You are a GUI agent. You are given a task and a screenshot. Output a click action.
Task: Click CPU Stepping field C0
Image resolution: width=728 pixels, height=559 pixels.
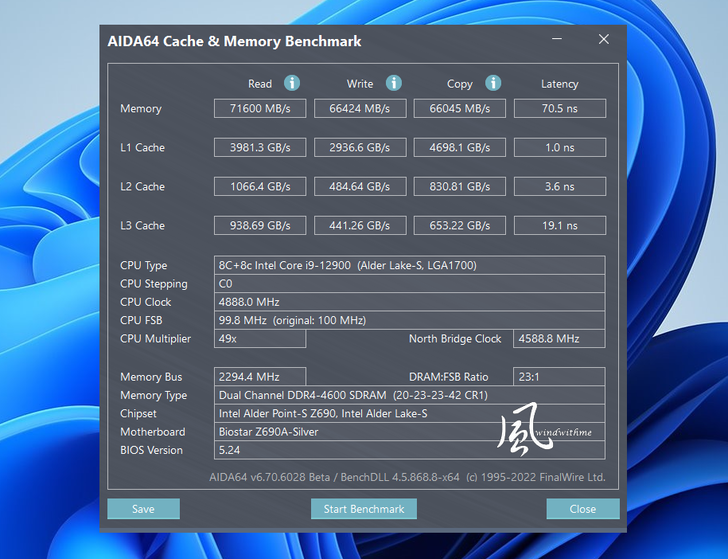tap(410, 283)
